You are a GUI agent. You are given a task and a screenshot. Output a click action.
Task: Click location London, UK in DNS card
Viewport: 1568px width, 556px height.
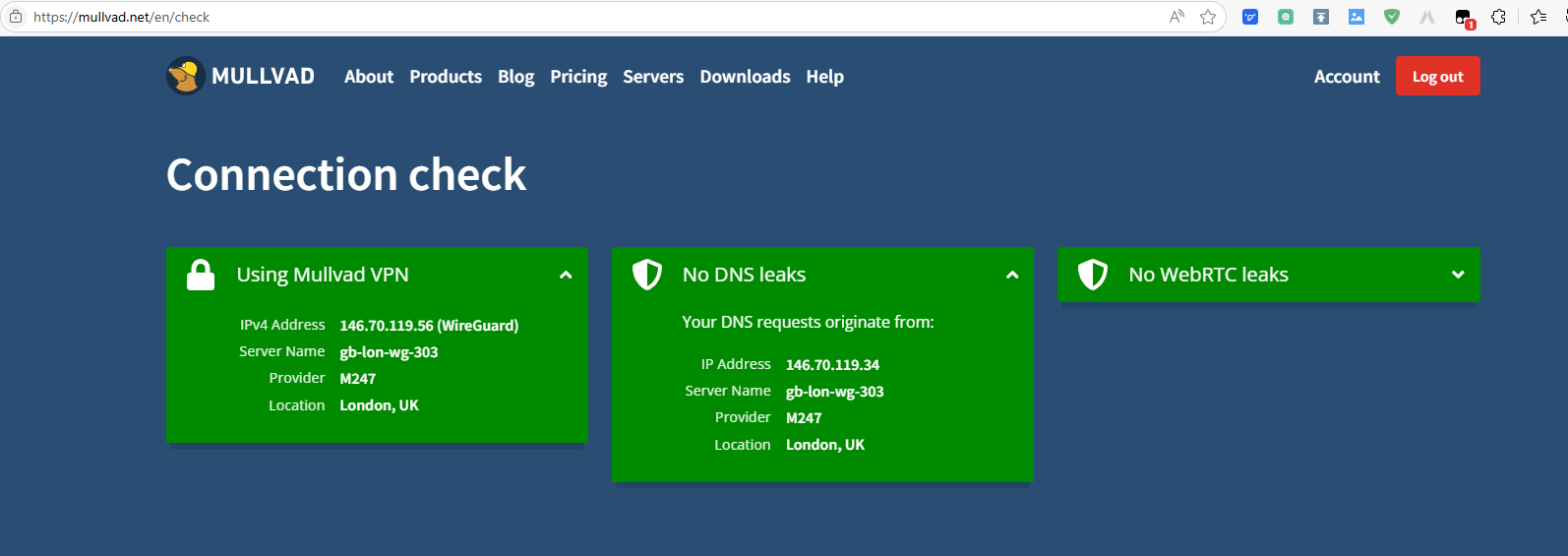coord(825,445)
